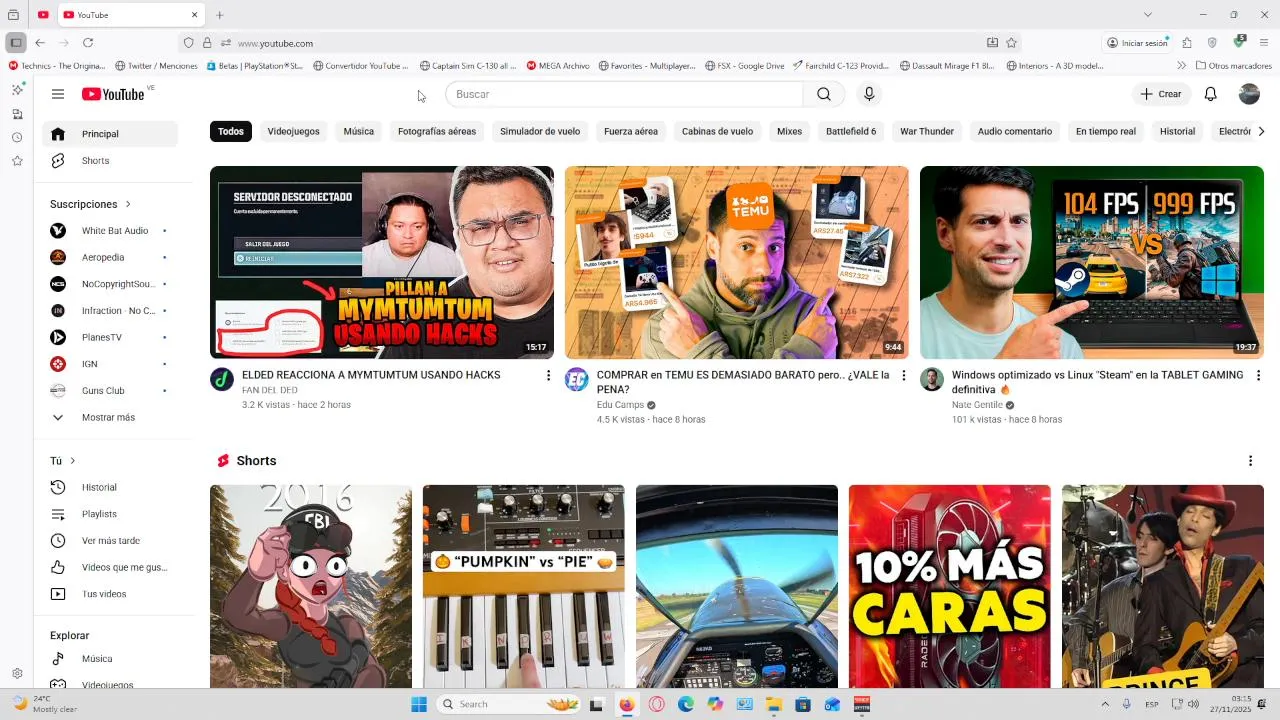Select the Battlefield 6 chip
The width and height of the screenshot is (1280, 720).
click(x=851, y=131)
